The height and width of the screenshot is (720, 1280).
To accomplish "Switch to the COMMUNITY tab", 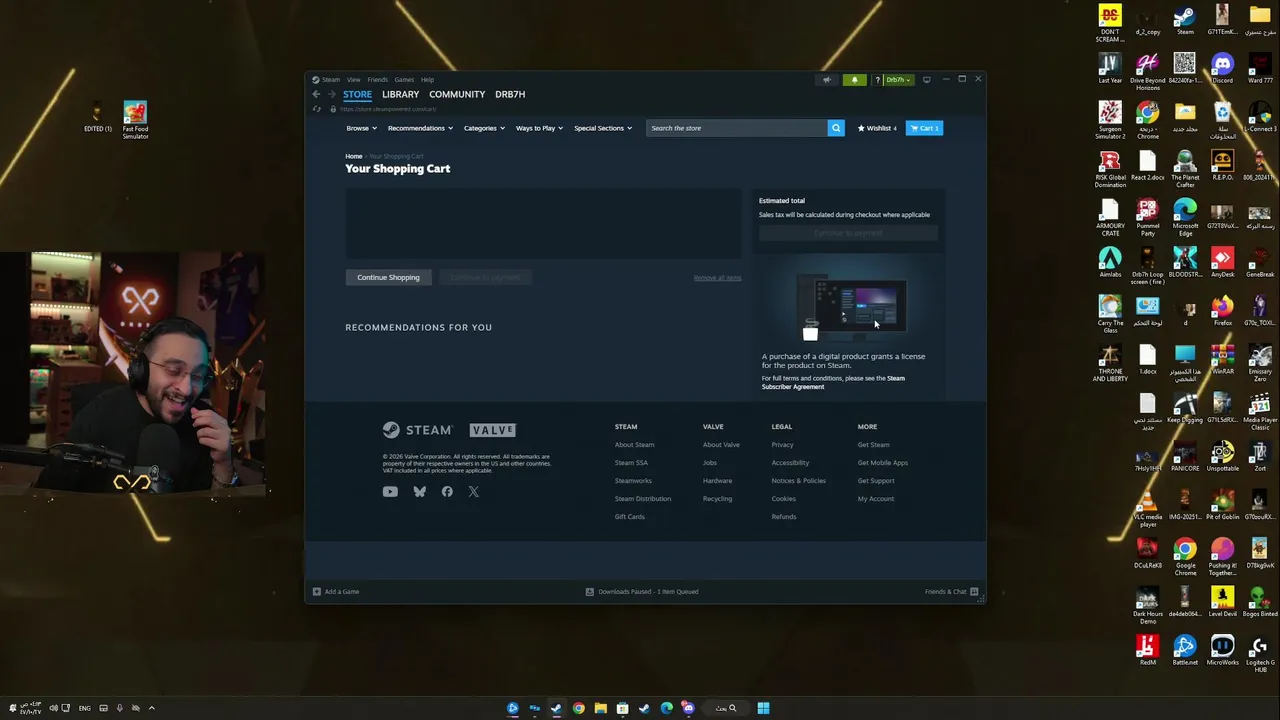I will click(457, 94).
